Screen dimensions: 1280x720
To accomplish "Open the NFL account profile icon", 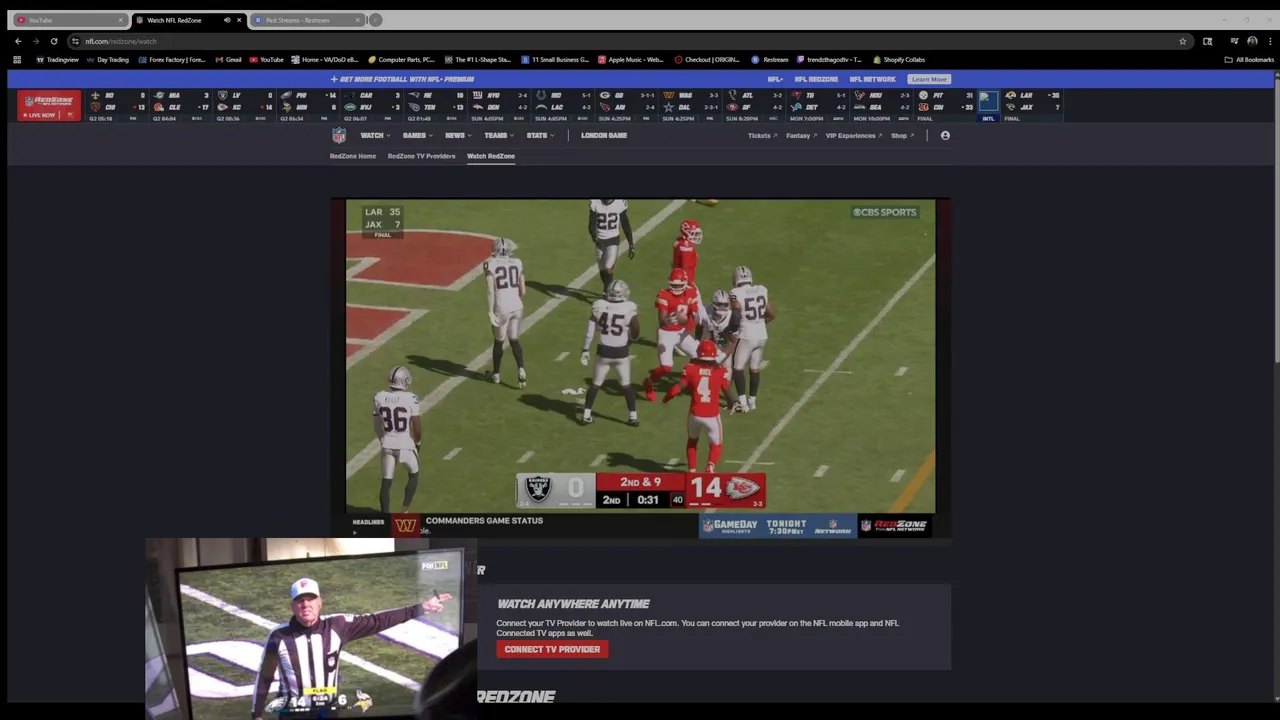I will pyautogui.click(x=945, y=135).
